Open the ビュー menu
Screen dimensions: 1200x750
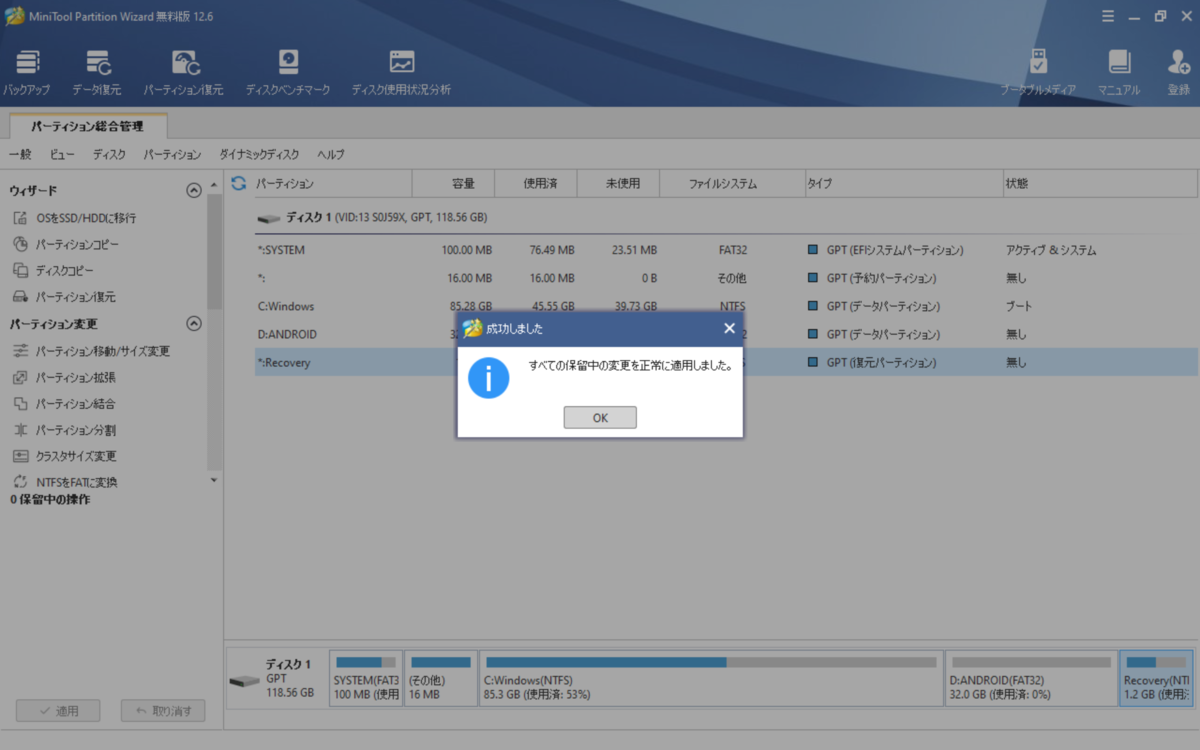point(62,155)
